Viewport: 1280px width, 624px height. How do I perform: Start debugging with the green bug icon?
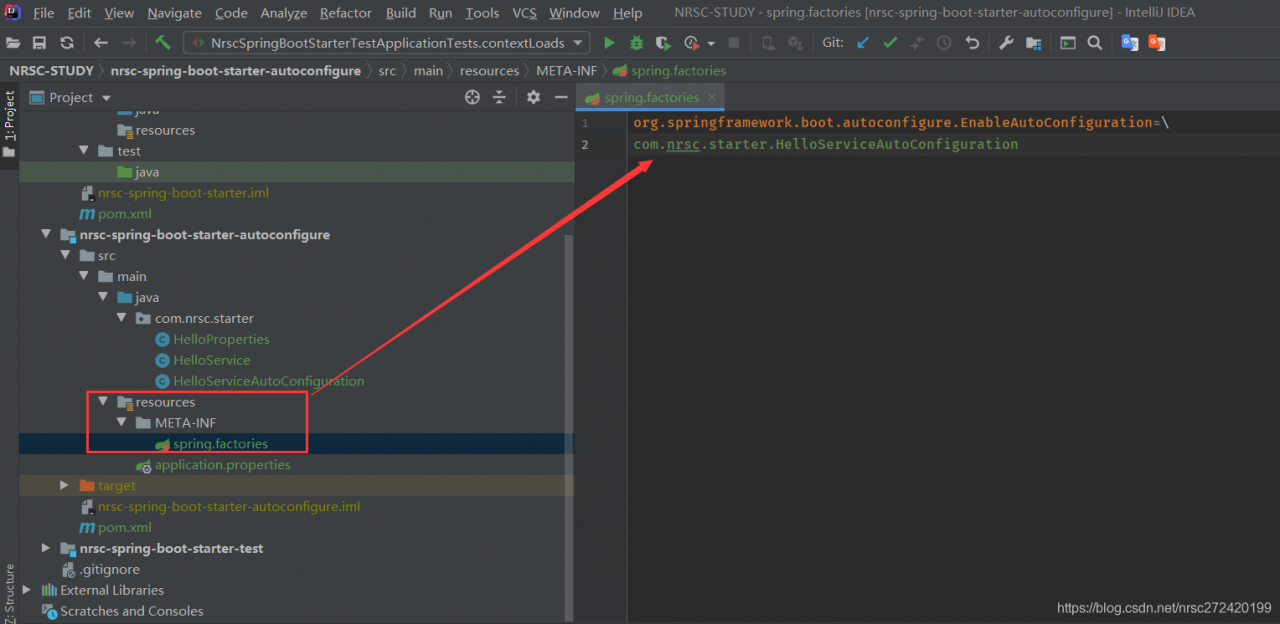636,43
